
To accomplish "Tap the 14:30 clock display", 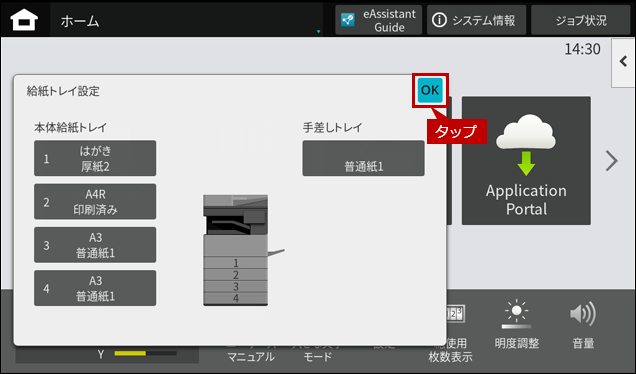I will click(582, 49).
